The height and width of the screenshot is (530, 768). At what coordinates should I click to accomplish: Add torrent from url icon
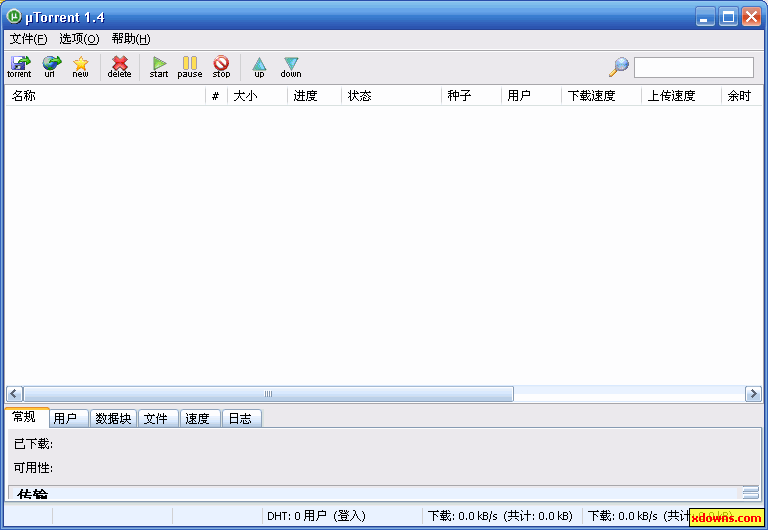pos(50,67)
